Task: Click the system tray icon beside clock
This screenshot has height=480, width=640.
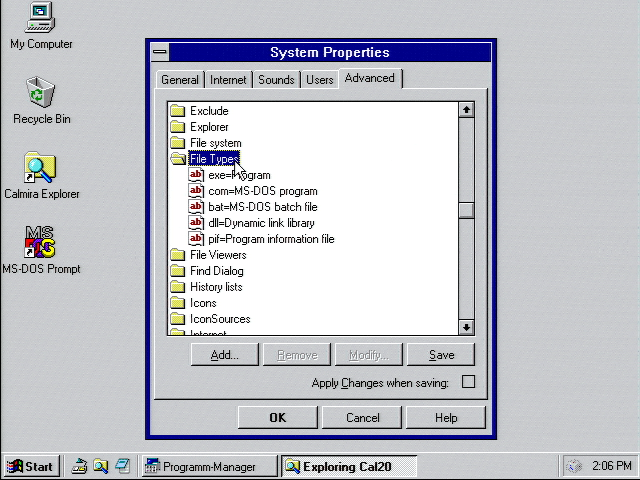Action: click(574, 466)
